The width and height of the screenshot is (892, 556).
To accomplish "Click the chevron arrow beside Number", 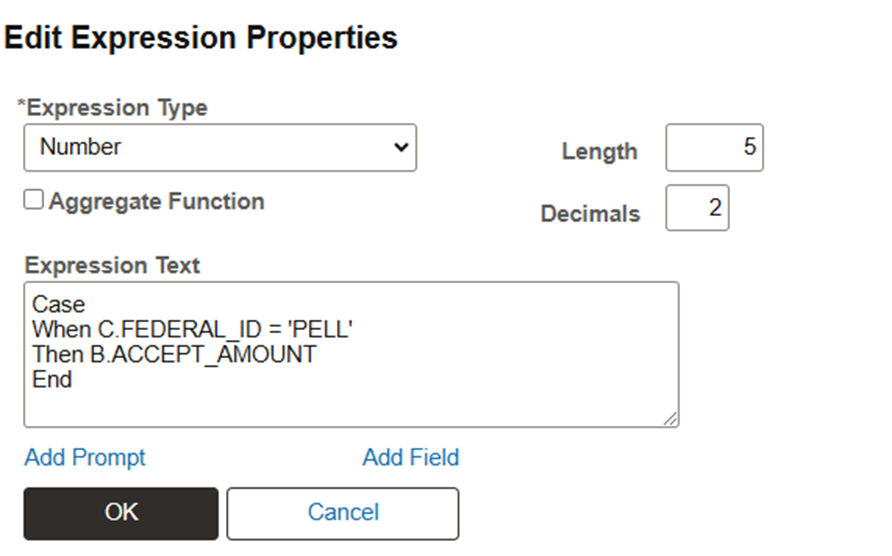I will 401,148.
